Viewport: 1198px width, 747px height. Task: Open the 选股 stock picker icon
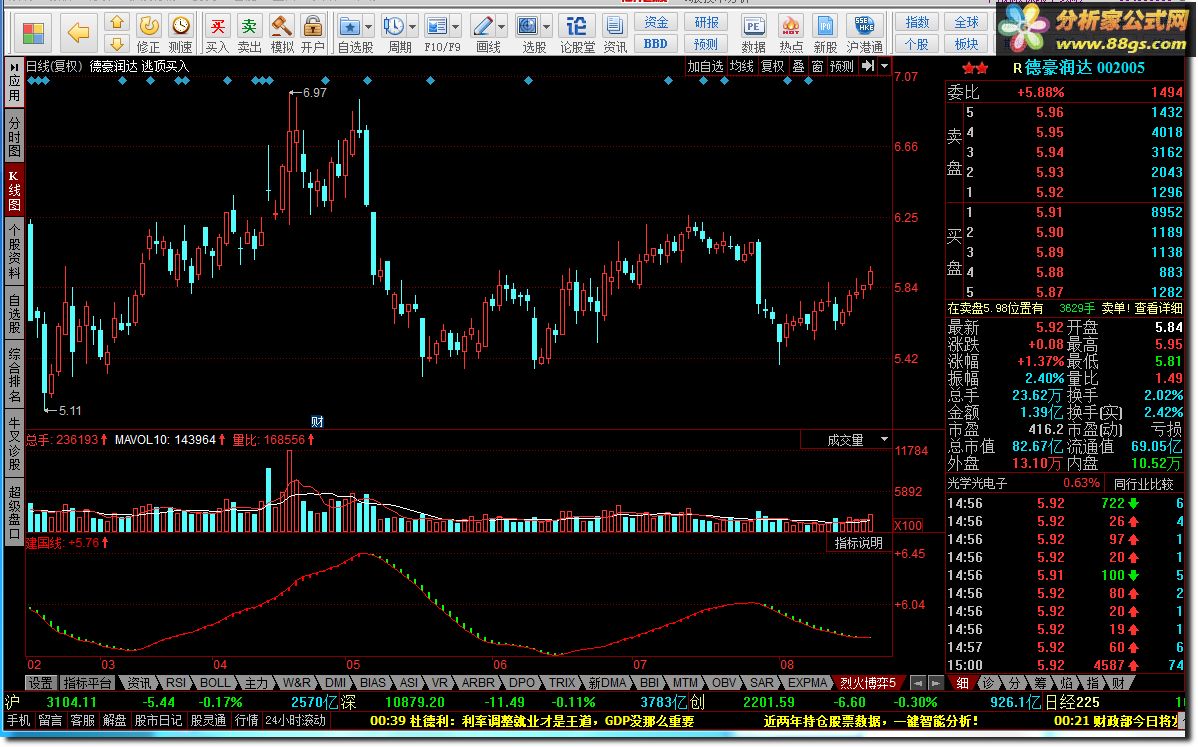click(x=528, y=35)
